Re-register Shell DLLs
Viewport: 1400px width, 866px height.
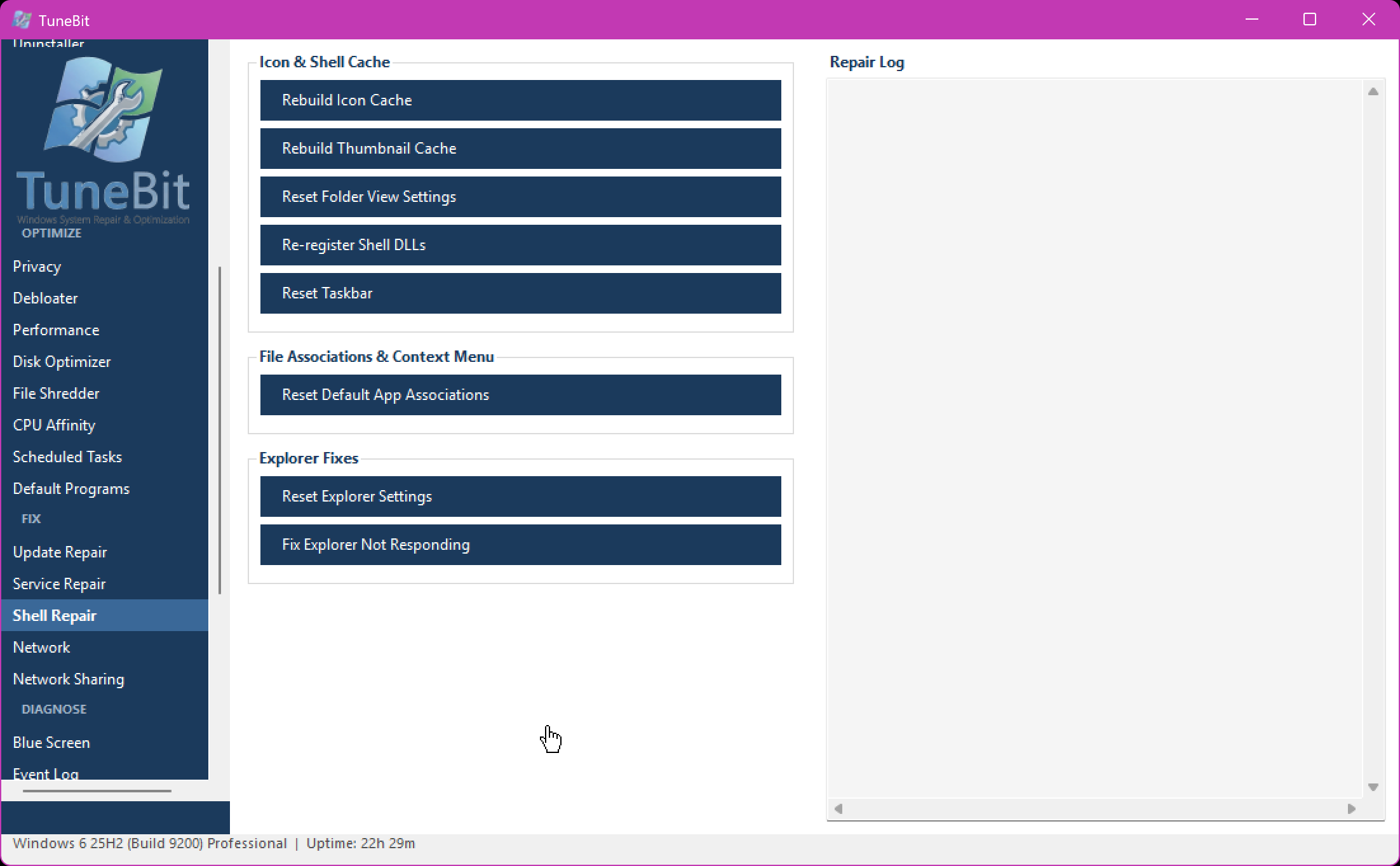pos(520,245)
